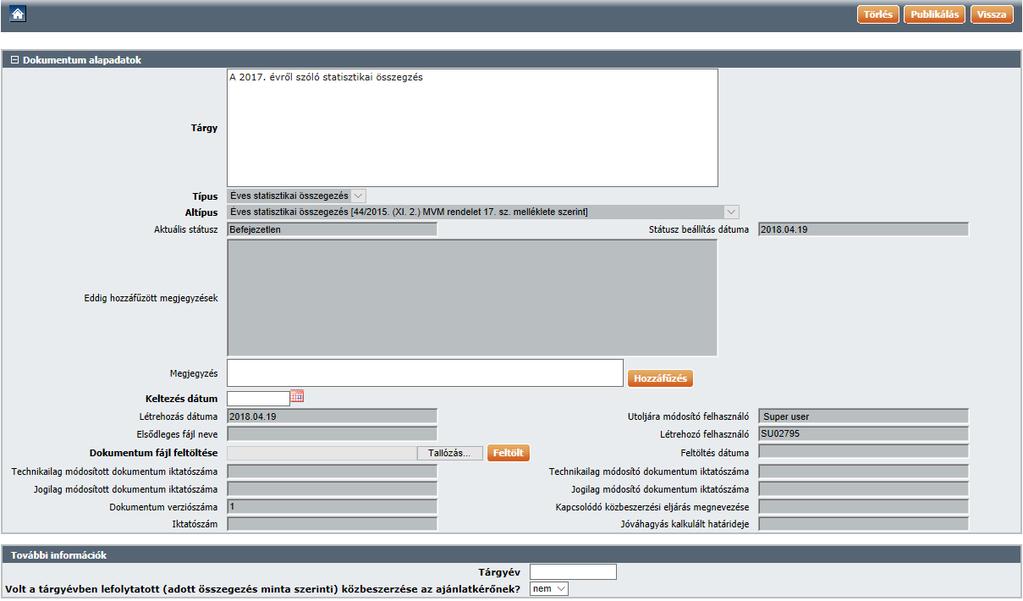Focus the Keltezés dátum input field
Viewport: 1023px width, 601px height.
(x=258, y=398)
